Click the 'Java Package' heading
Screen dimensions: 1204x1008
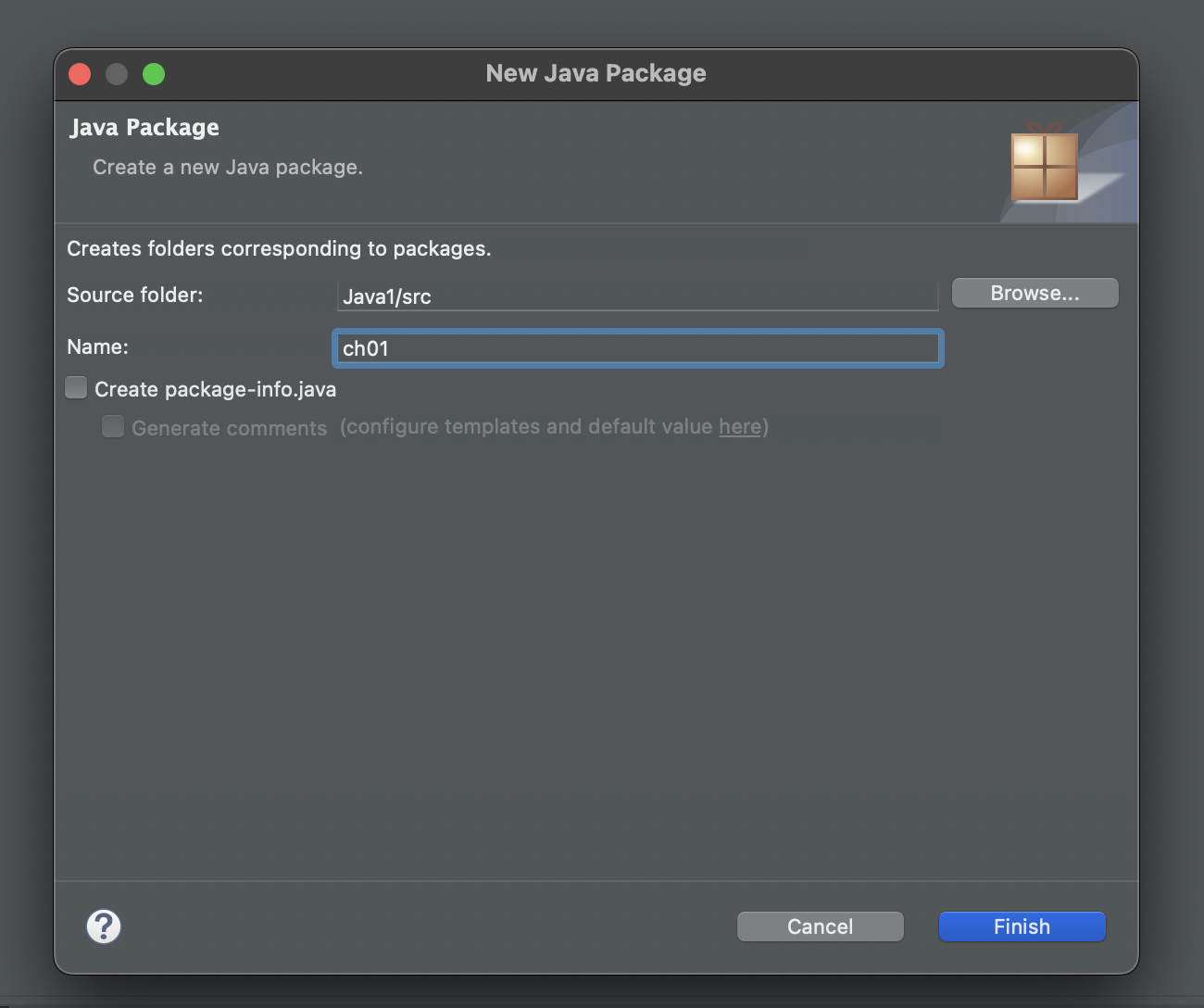pos(145,128)
